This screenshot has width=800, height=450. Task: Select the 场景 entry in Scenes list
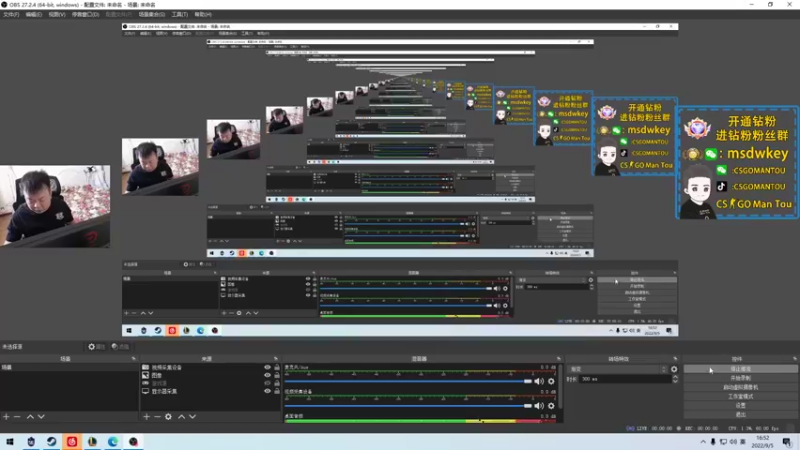coord(69,367)
